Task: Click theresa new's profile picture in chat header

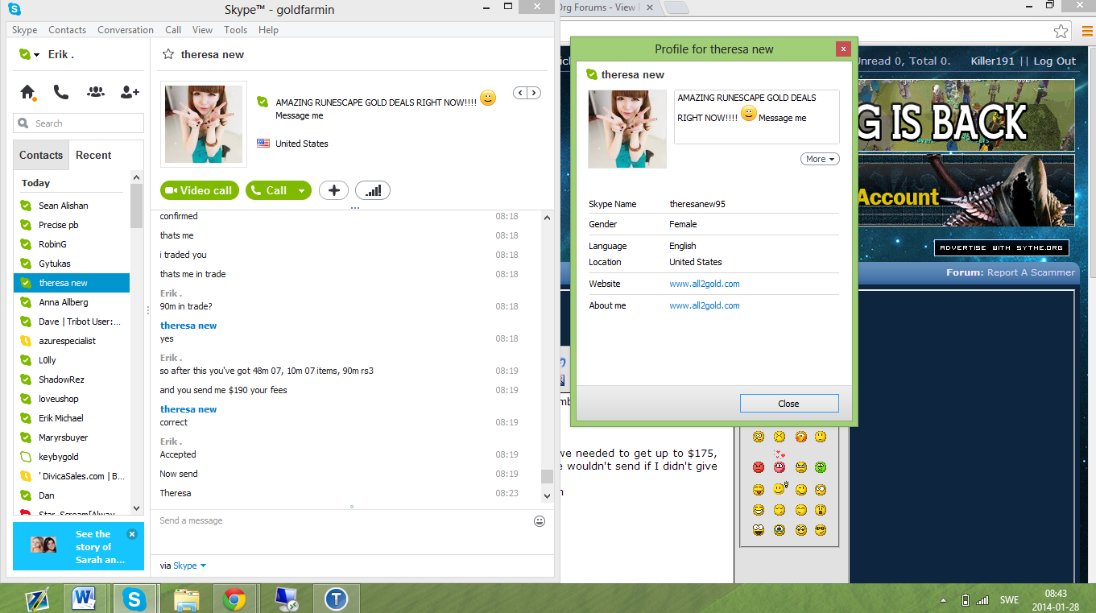Action: [203, 124]
